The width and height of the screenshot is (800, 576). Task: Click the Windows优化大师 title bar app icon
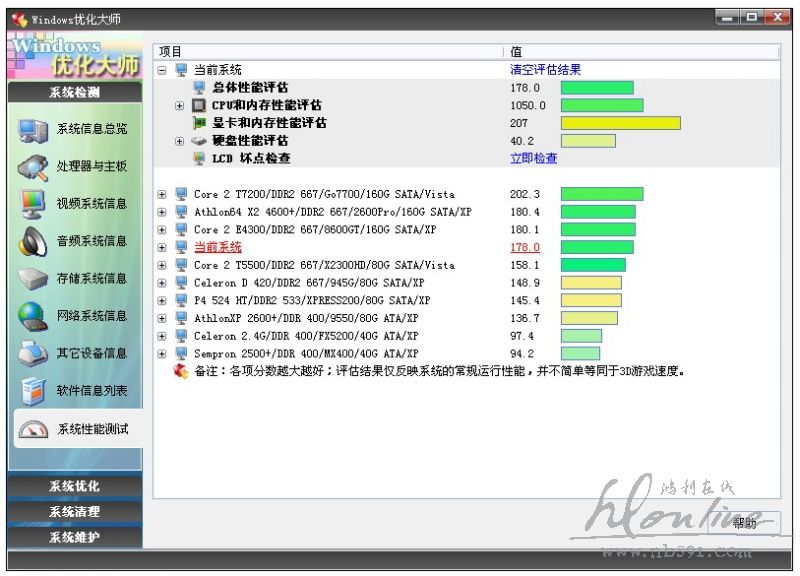click(19, 20)
